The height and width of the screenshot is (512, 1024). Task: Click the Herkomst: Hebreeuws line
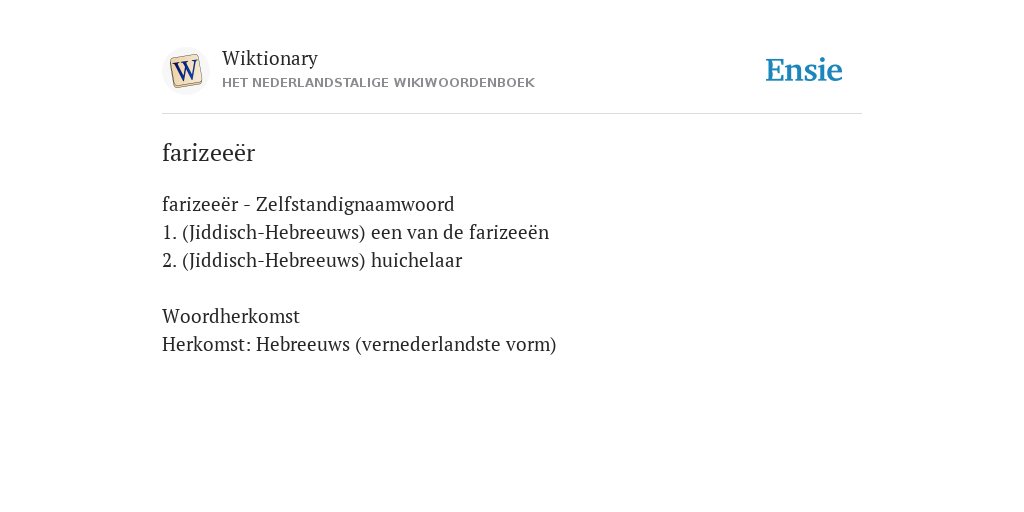tap(359, 345)
